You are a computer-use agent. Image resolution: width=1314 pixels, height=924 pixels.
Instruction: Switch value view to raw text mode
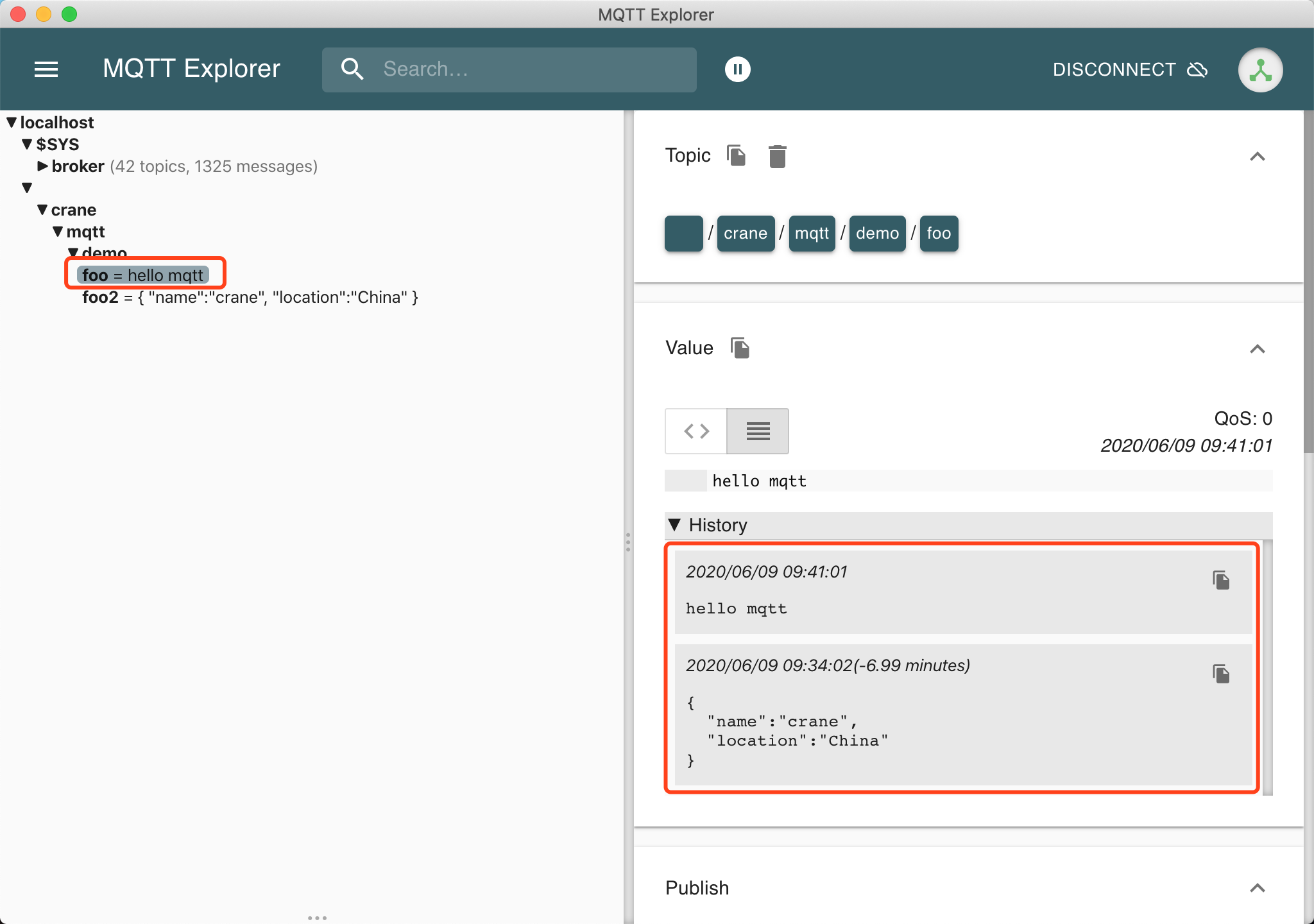point(758,431)
